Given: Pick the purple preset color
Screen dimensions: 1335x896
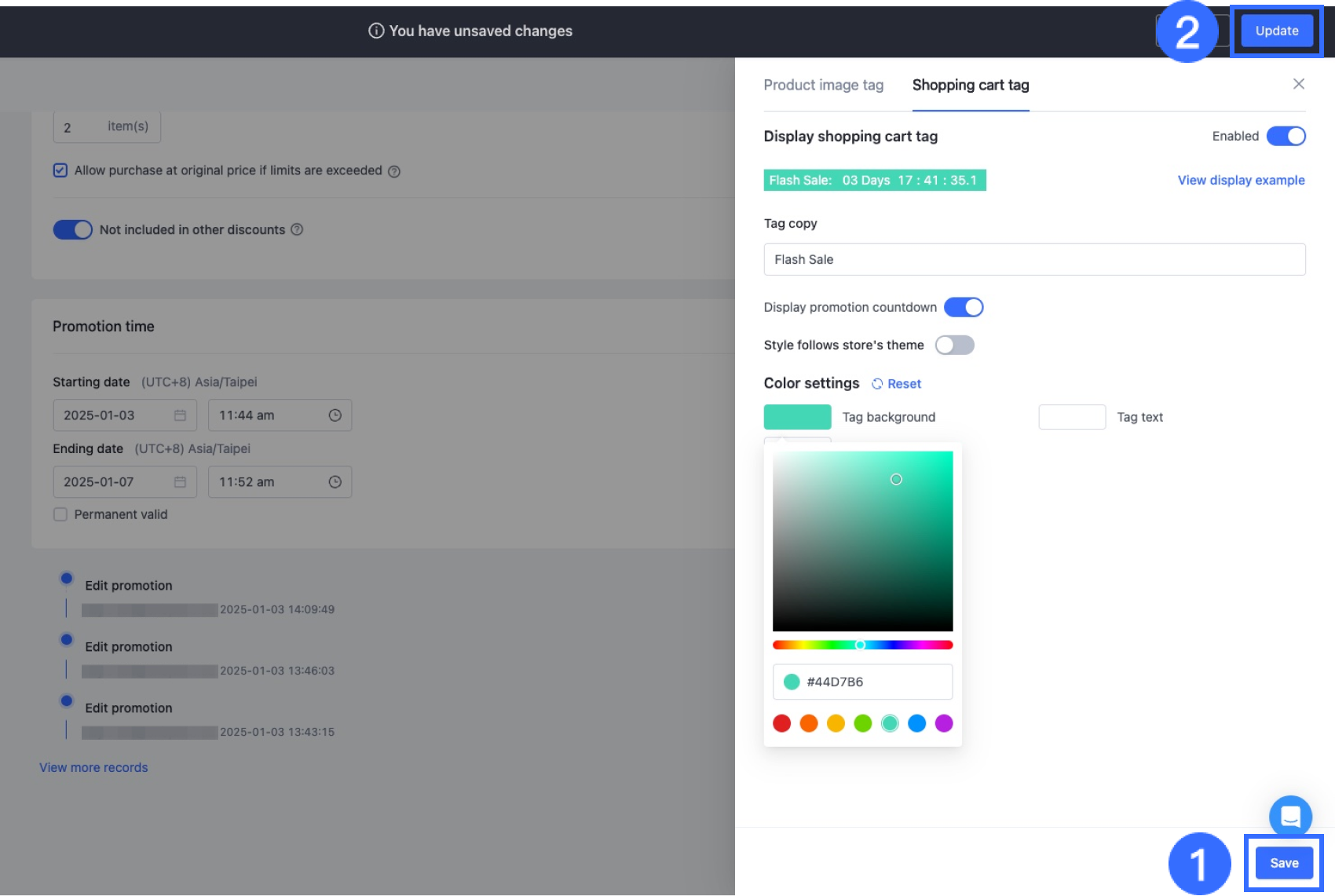Looking at the screenshot, I should [x=944, y=723].
